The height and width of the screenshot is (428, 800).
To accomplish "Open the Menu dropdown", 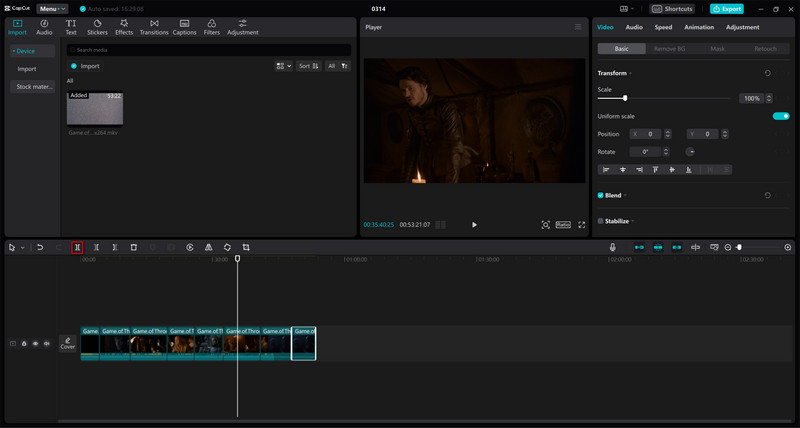I will (x=52, y=9).
